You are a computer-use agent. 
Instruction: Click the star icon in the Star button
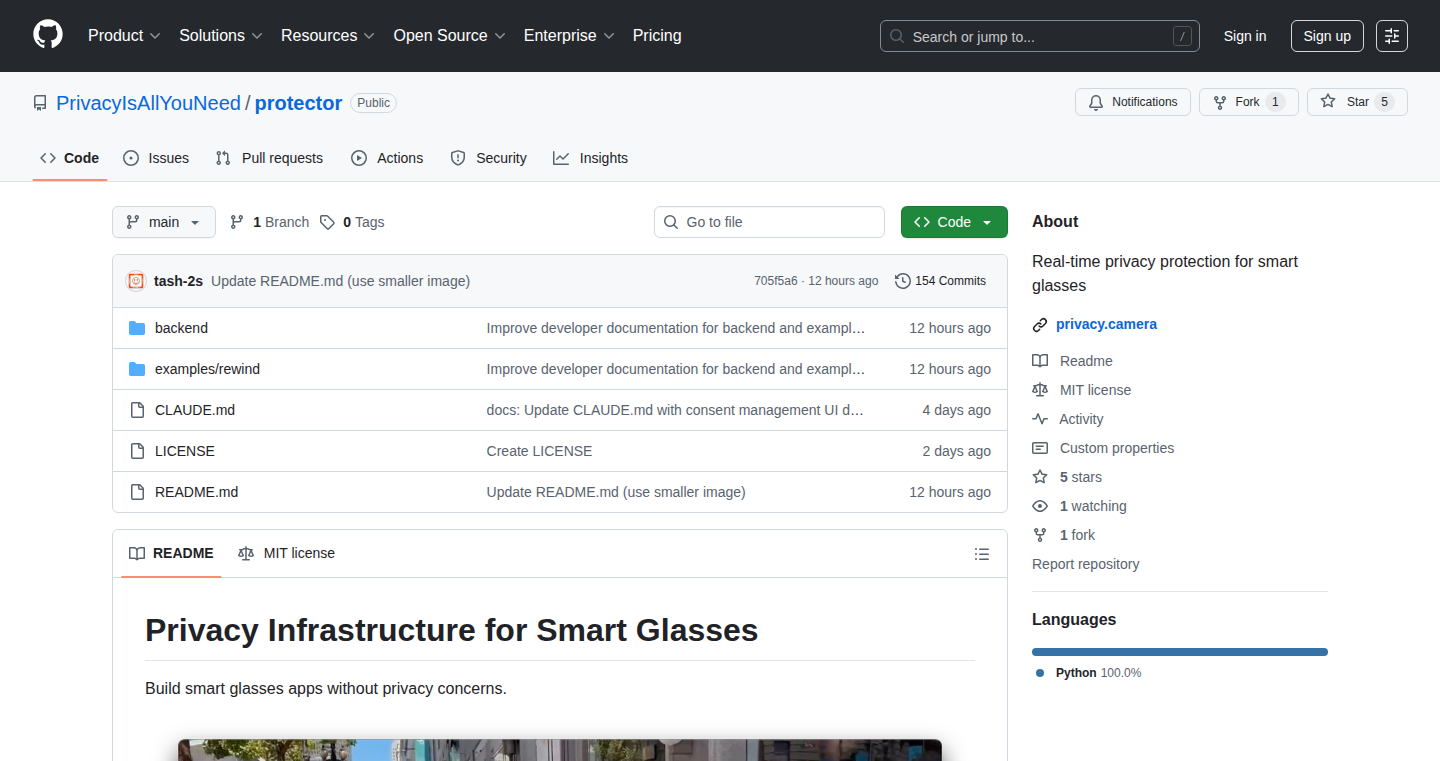click(x=1328, y=101)
